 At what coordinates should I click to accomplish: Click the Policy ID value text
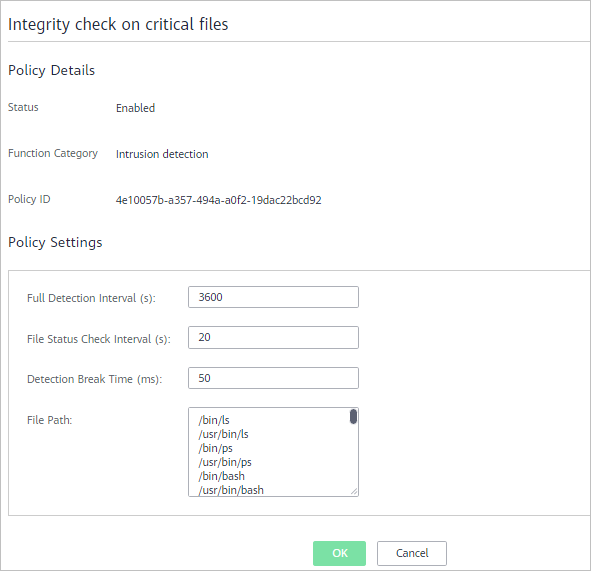click(x=219, y=200)
